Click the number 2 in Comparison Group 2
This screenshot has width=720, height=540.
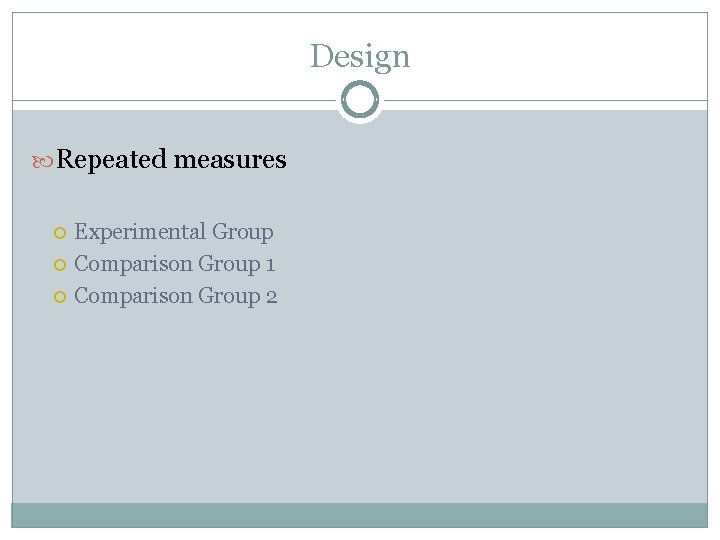point(271,297)
